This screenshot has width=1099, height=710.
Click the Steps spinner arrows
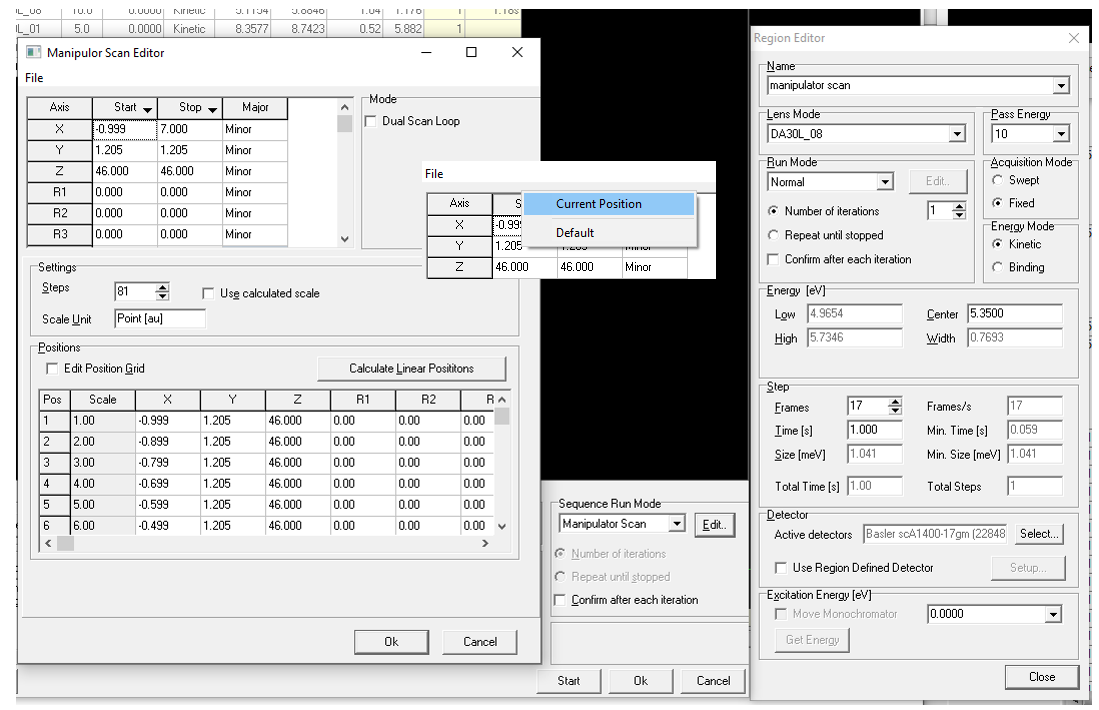click(x=162, y=292)
